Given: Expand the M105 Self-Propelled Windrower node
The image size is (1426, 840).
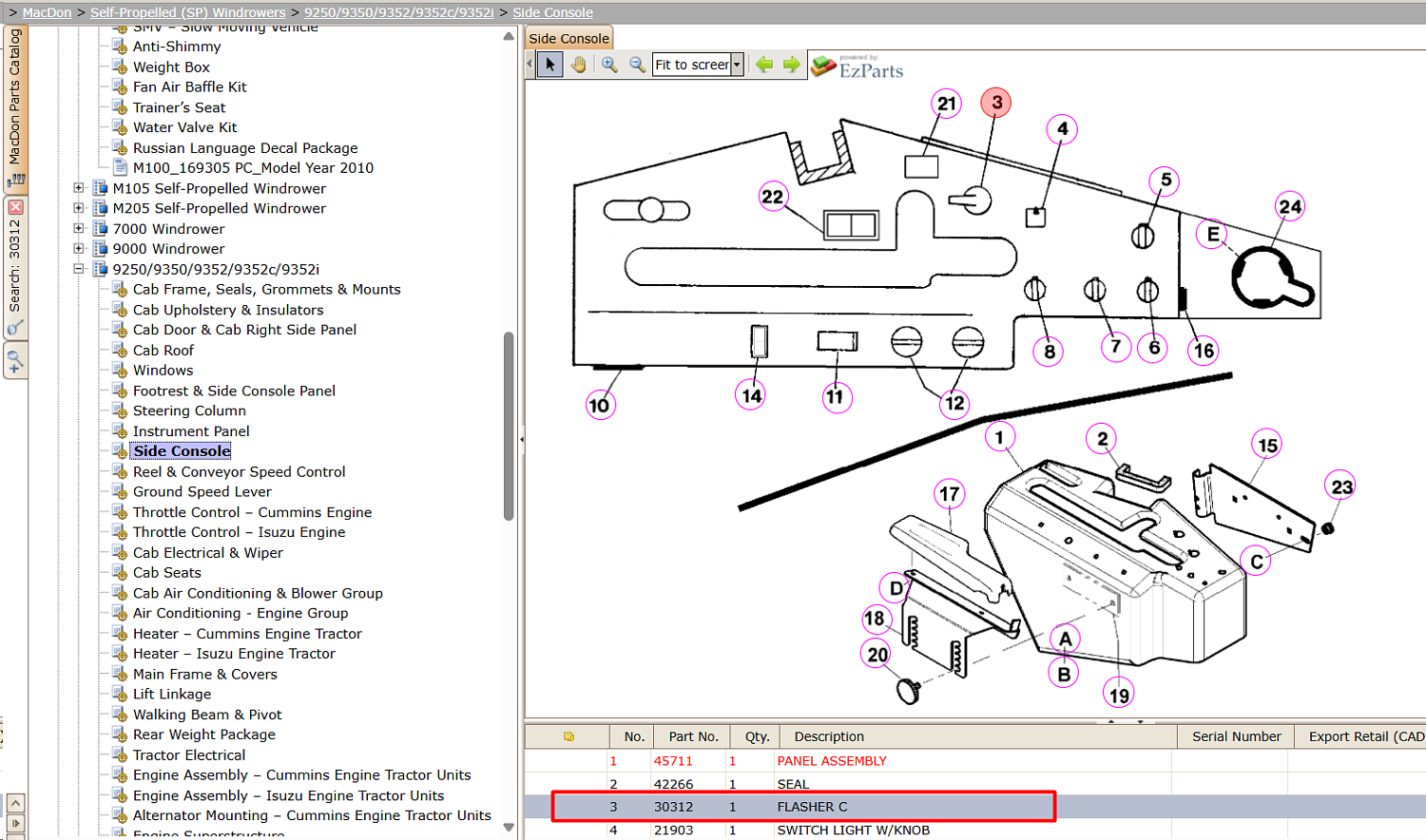Looking at the screenshot, I should (x=79, y=188).
